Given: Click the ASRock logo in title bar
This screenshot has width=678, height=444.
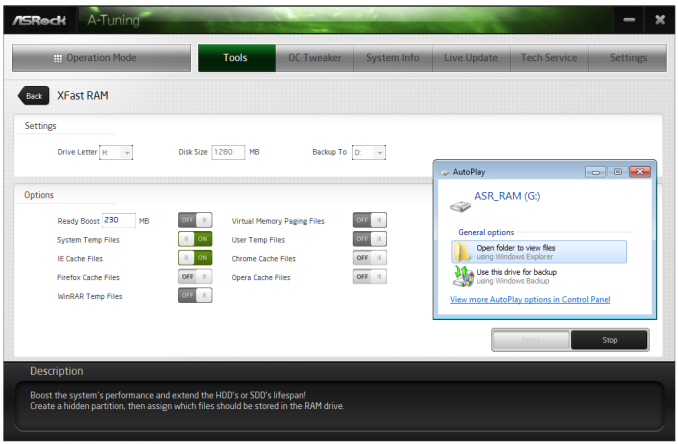Looking at the screenshot, I should [x=39, y=20].
